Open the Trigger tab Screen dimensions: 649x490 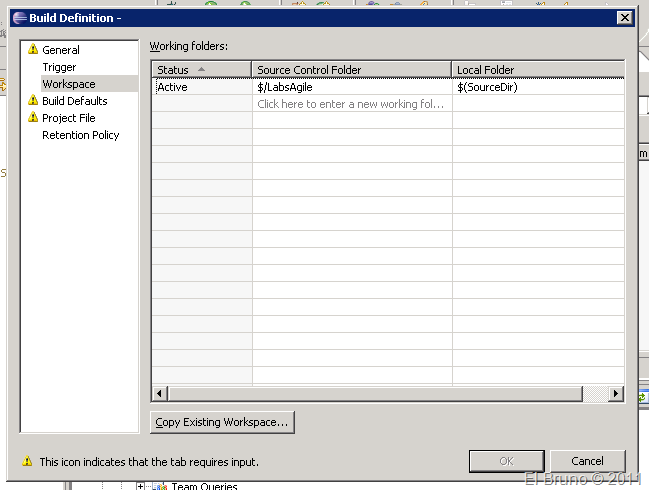coord(59,67)
